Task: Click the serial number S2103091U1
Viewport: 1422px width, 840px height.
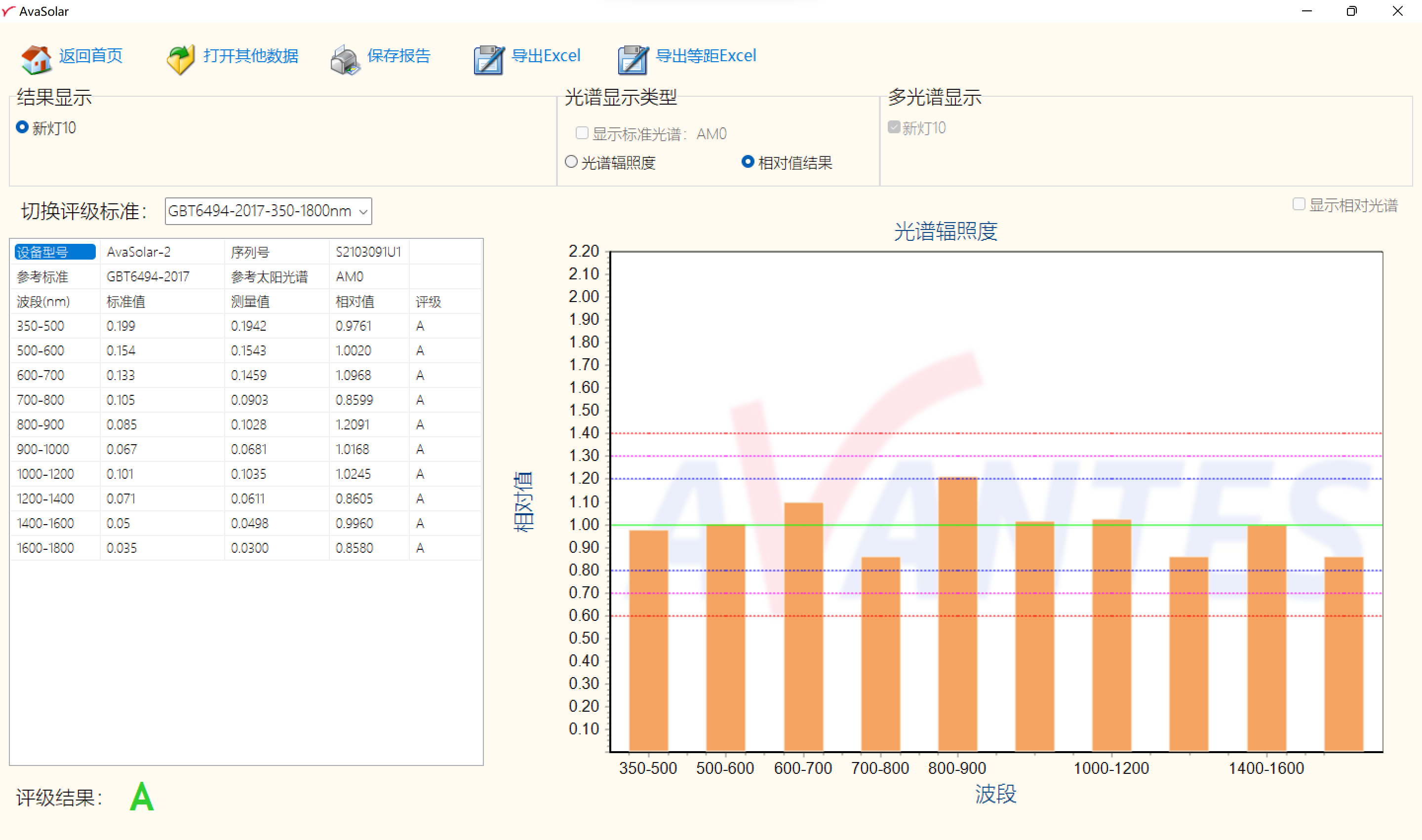Action: 368,252
